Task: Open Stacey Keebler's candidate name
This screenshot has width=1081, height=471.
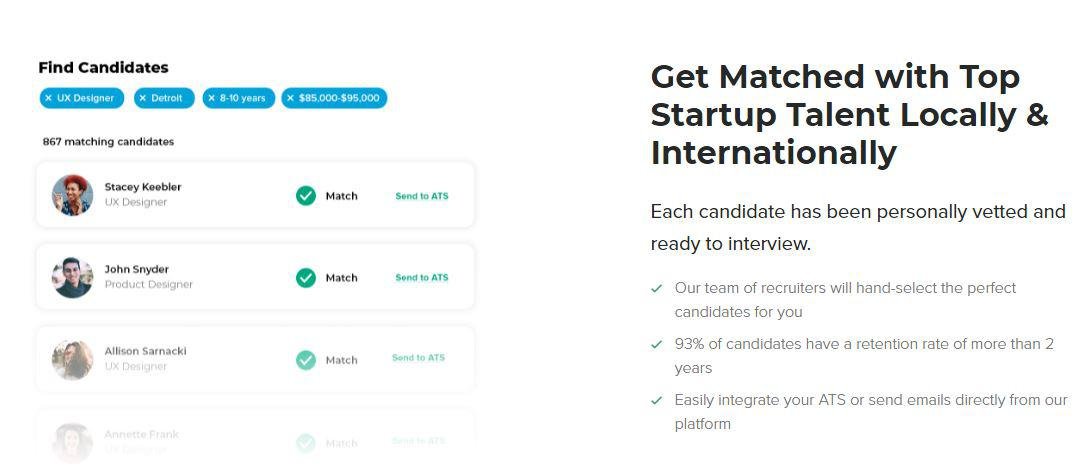Action: pos(143,187)
